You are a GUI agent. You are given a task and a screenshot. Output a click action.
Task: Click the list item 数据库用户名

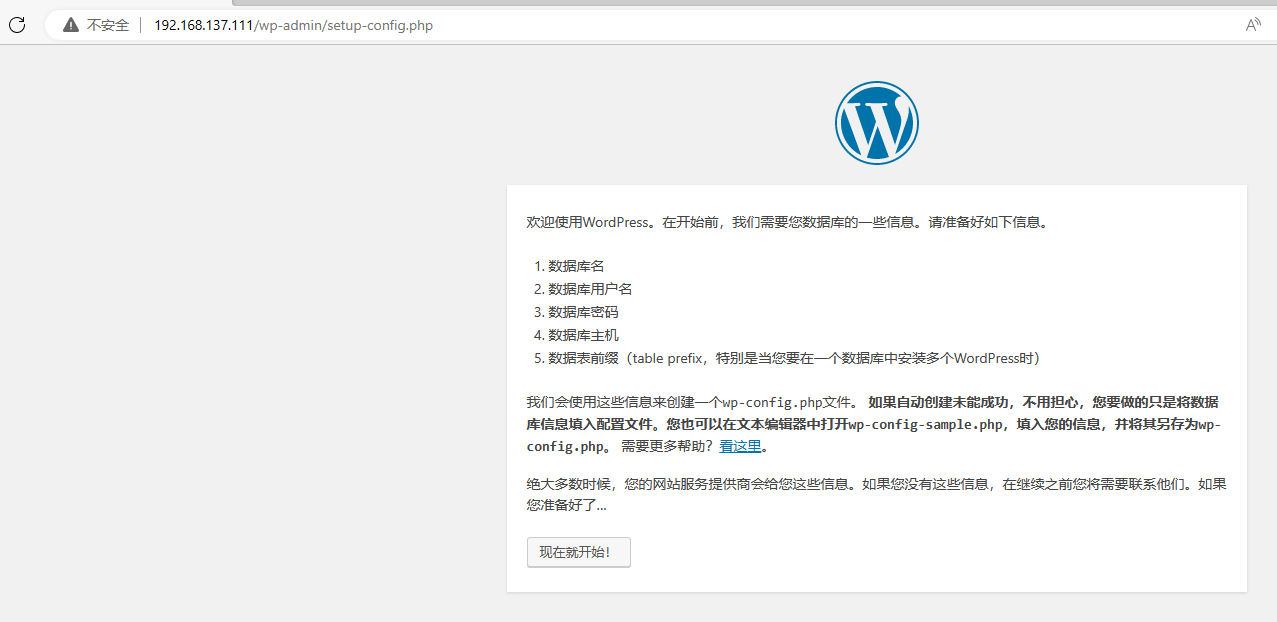coord(590,289)
